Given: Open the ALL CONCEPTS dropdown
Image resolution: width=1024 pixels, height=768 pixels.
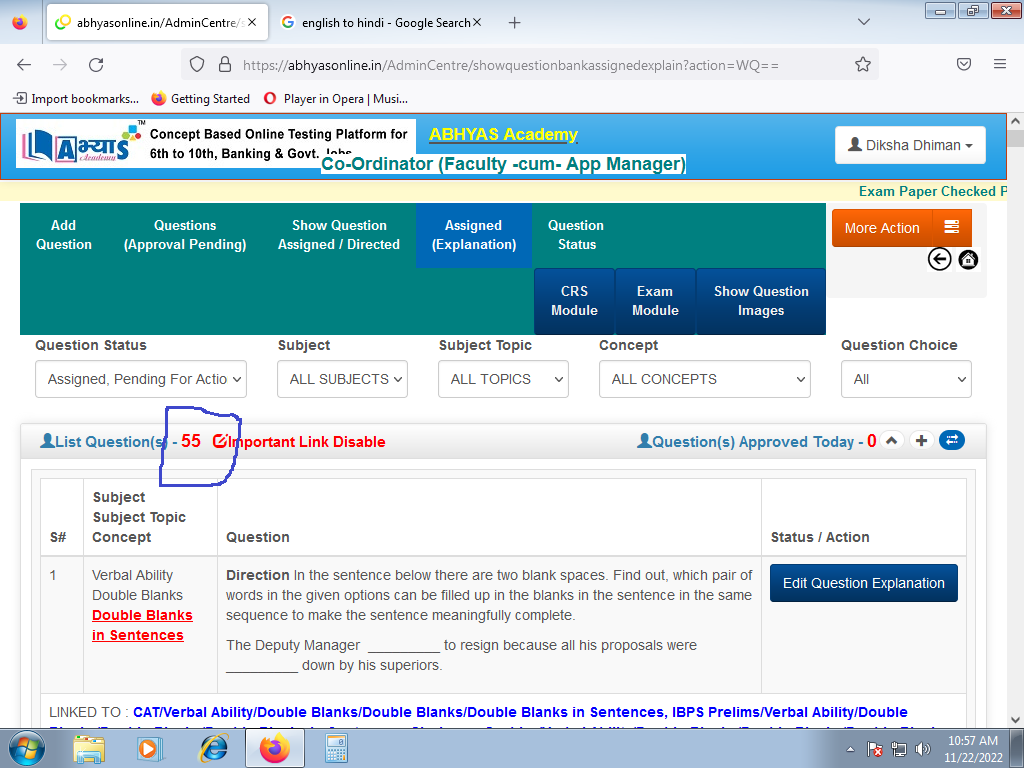Looking at the screenshot, I should coord(704,379).
